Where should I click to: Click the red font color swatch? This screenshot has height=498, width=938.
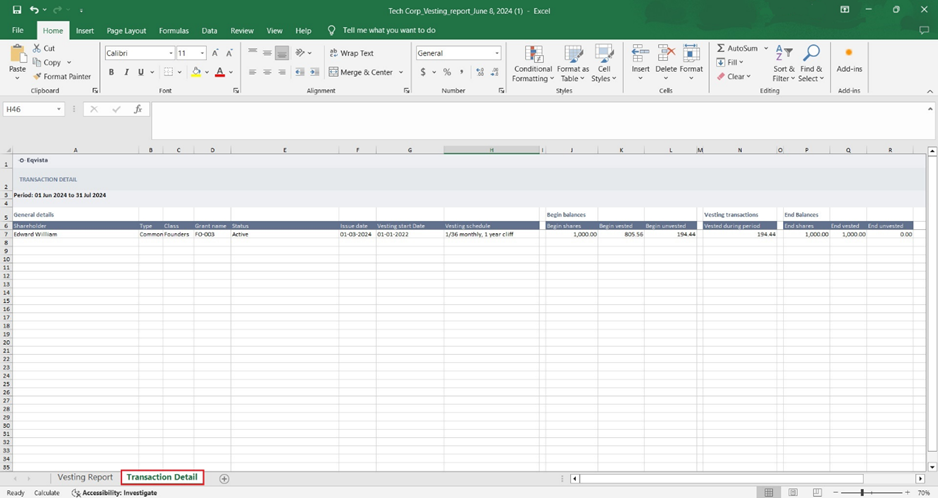pyautogui.click(x=220, y=72)
